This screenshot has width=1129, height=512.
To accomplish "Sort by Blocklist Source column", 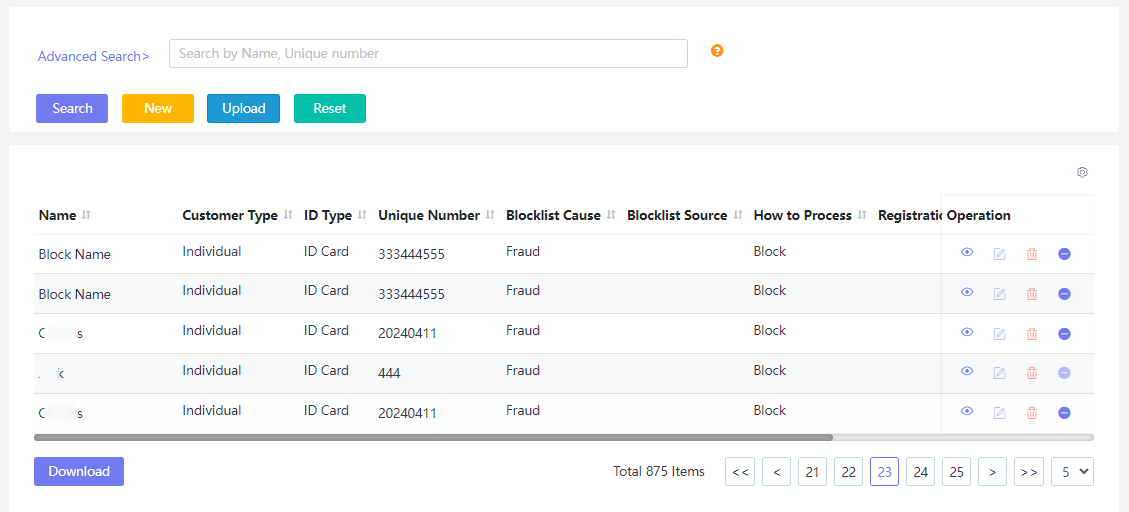I will pyautogui.click(x=737, y=215).
